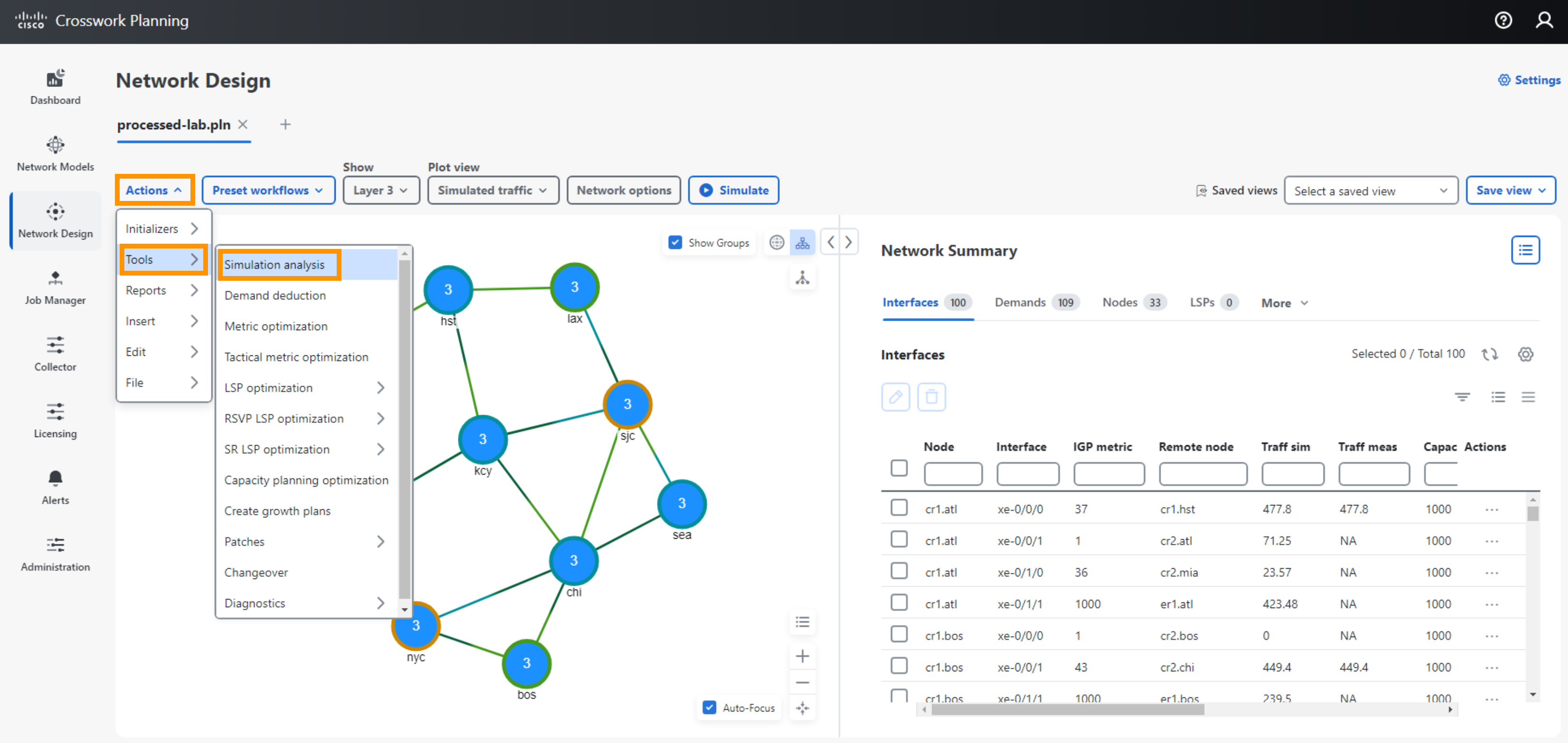Click the delete trash icon in Interfaces panel
Screen dimensions: 1568x743
click(929, 397)
